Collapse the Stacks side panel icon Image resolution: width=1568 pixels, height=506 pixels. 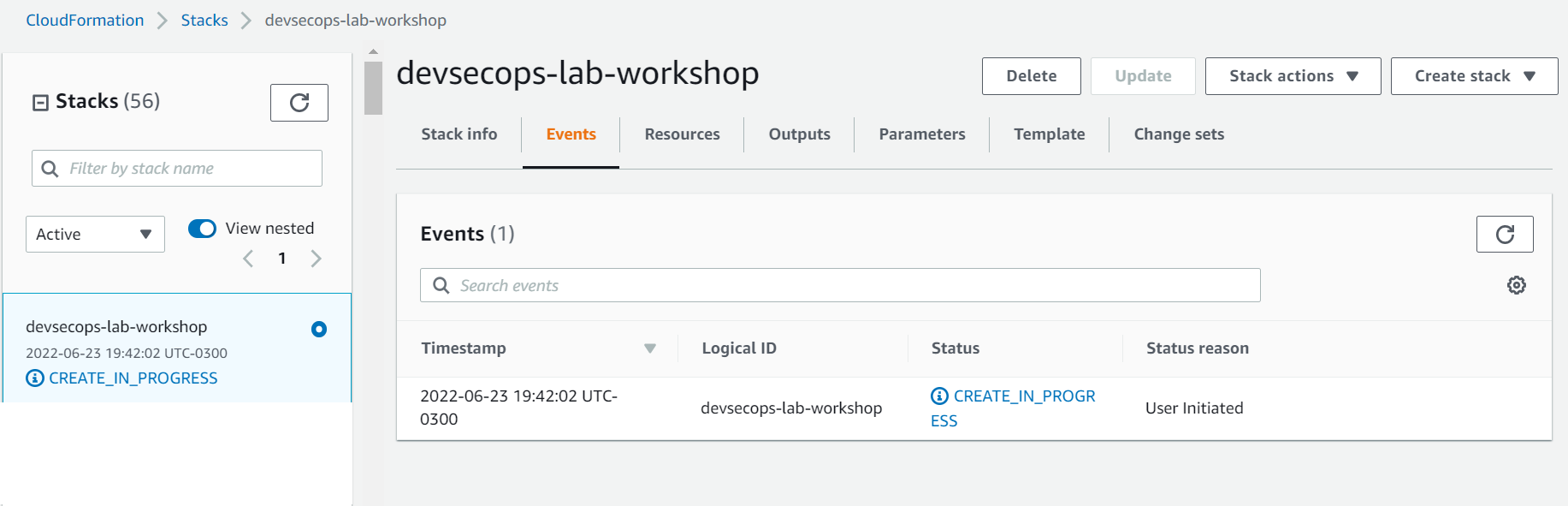click(x=40, y=103)
